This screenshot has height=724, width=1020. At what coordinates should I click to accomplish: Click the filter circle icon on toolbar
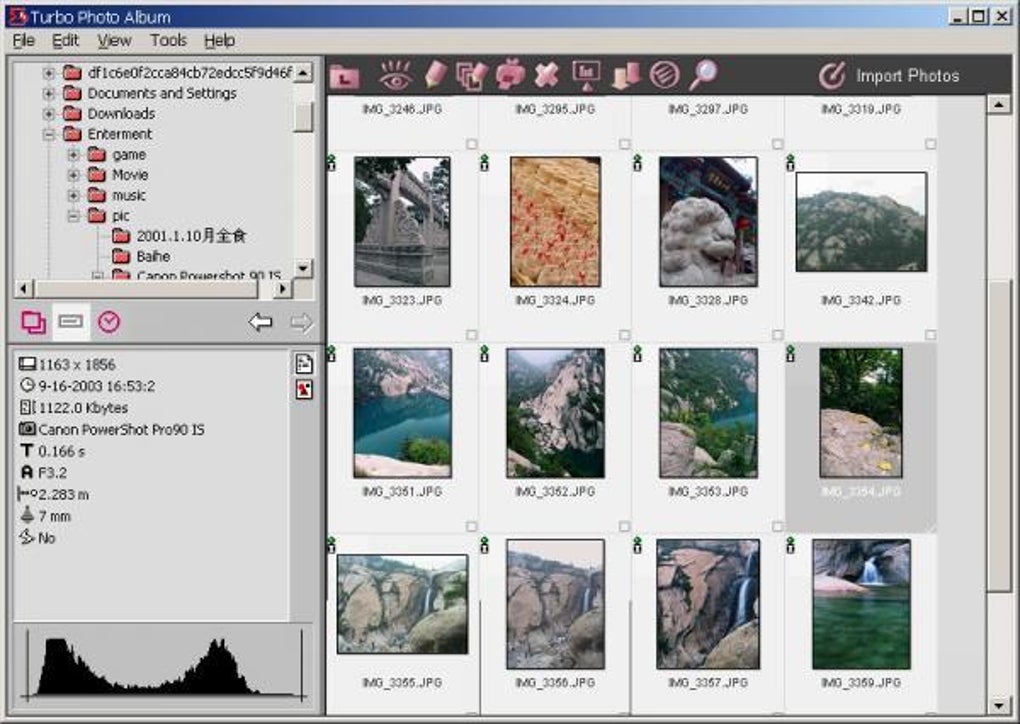click(x=665, y=75)
